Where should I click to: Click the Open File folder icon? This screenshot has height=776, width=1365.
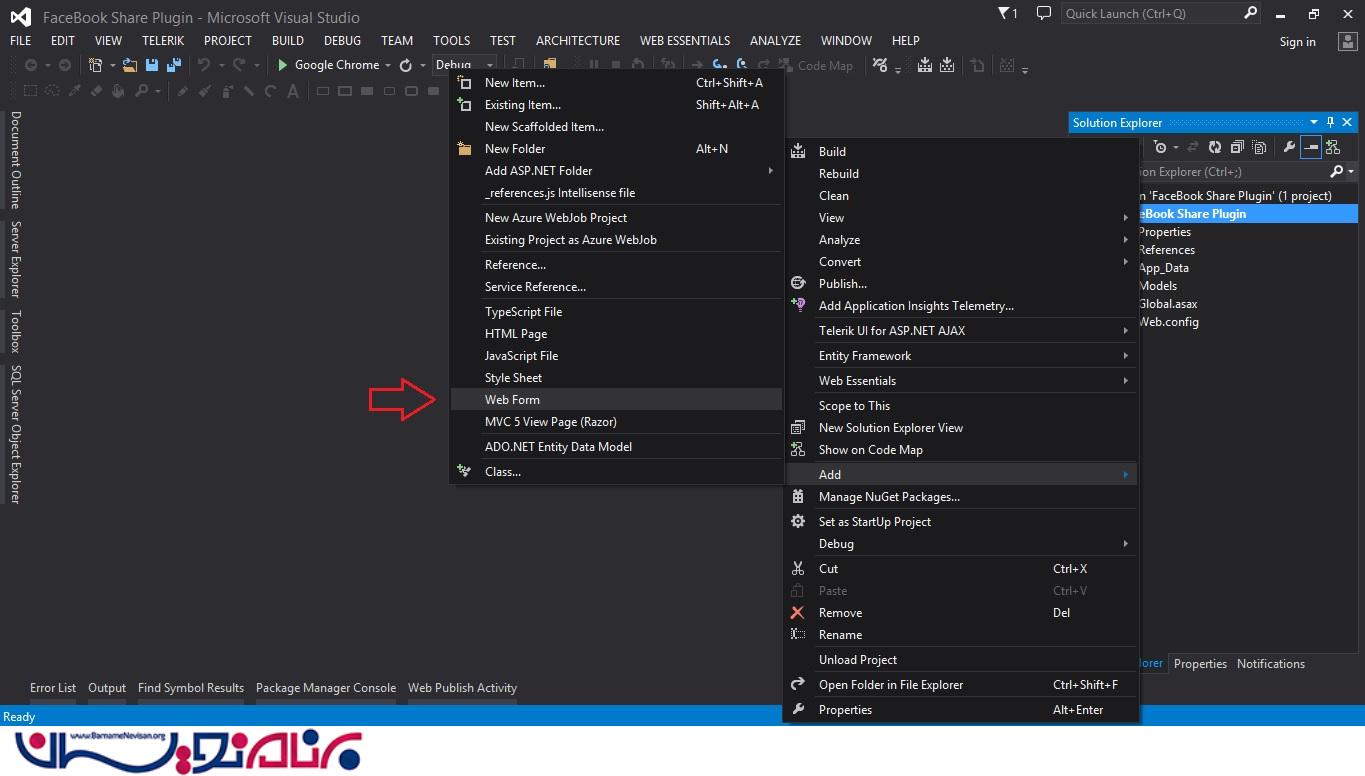coord(130,65)
